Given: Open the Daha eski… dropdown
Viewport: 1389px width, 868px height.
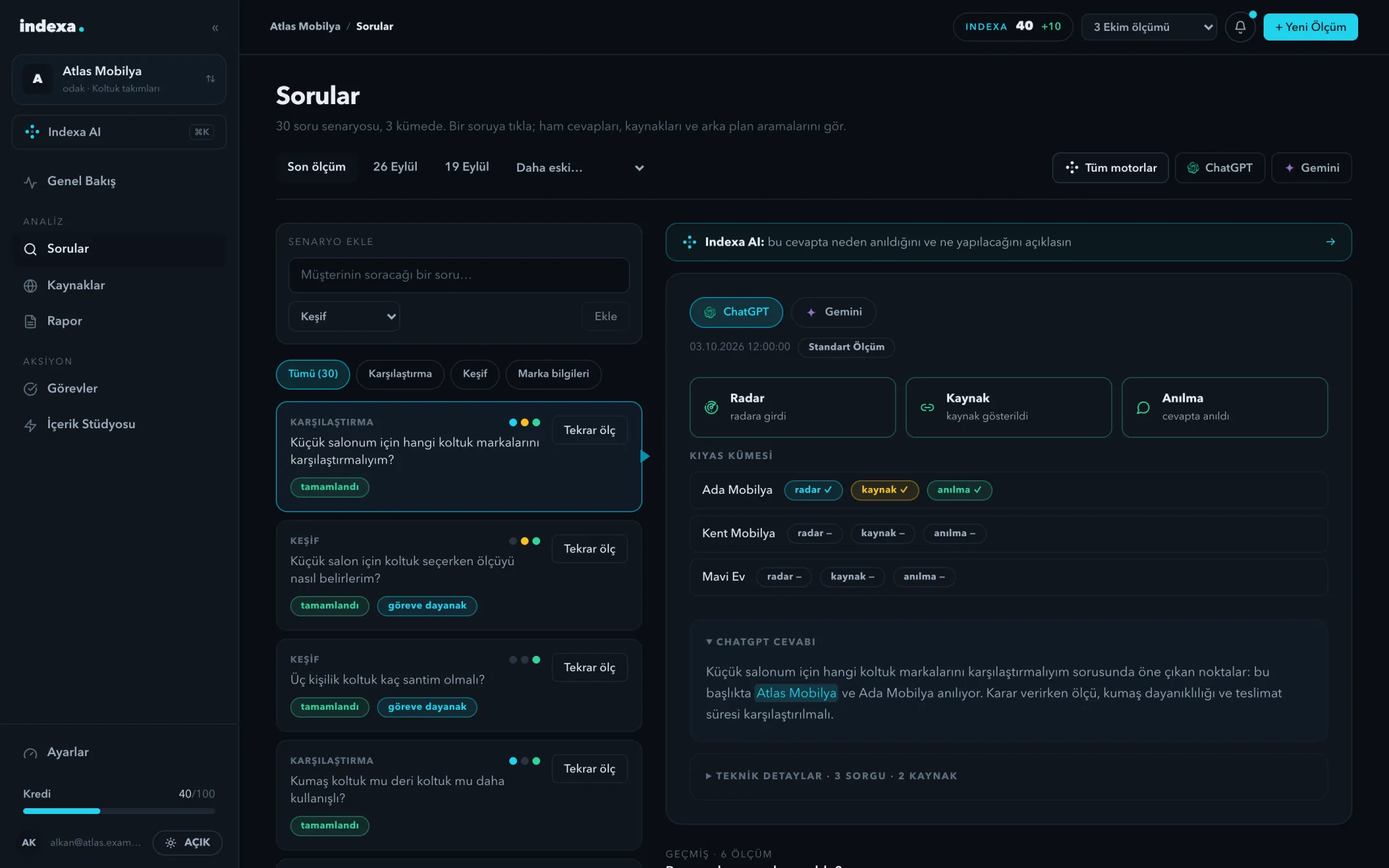Looking at the screenshot, I should [x=579, y=168].
